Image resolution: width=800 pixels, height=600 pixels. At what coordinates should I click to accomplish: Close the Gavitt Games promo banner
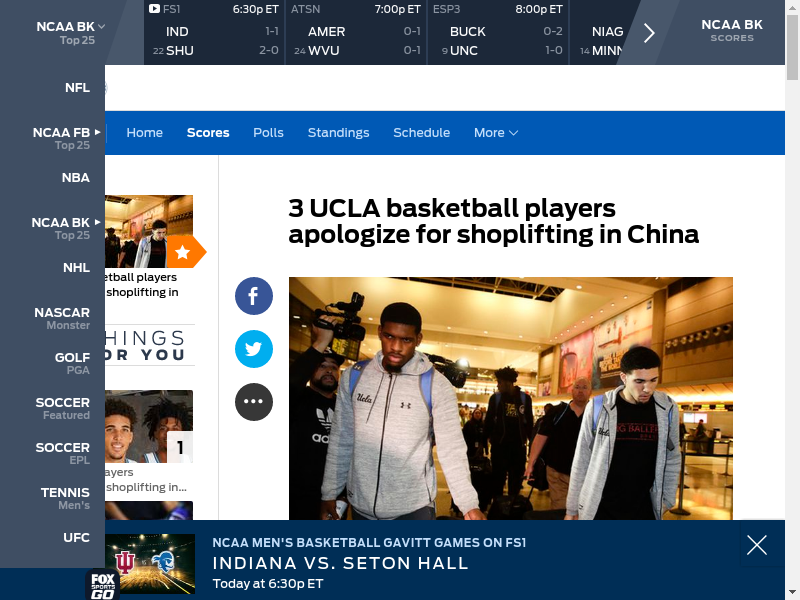pos(757,545)
